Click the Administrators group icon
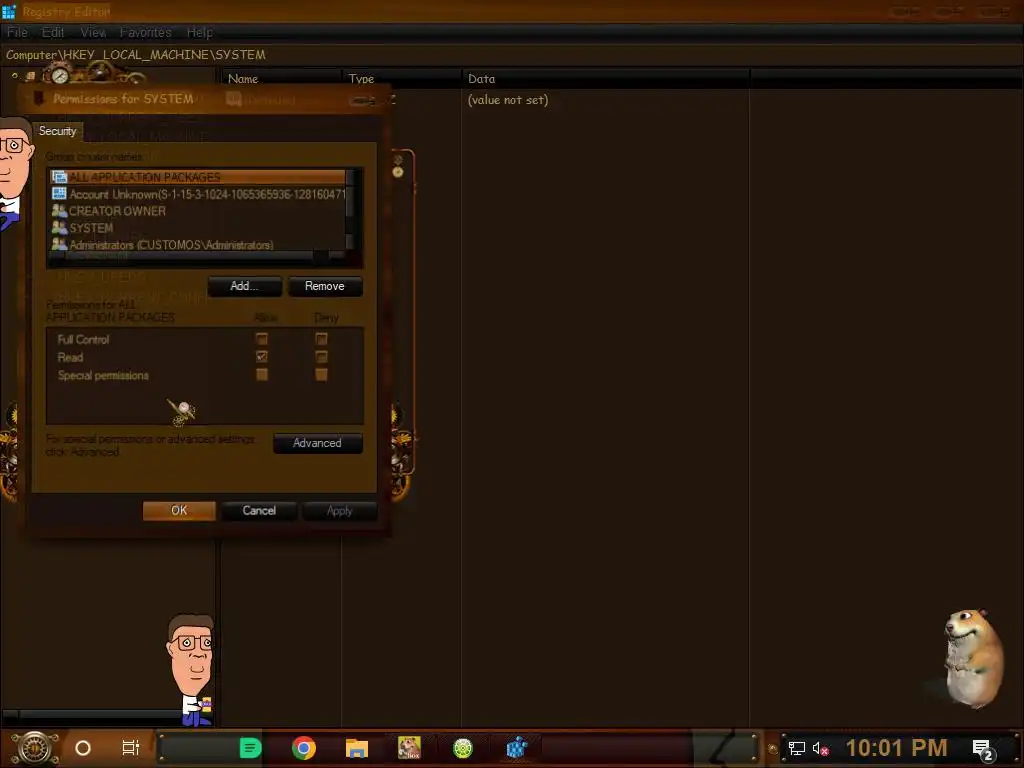The width and height of the screenshot is (1024, 768). pyautogui.click(x=59, y=245)
